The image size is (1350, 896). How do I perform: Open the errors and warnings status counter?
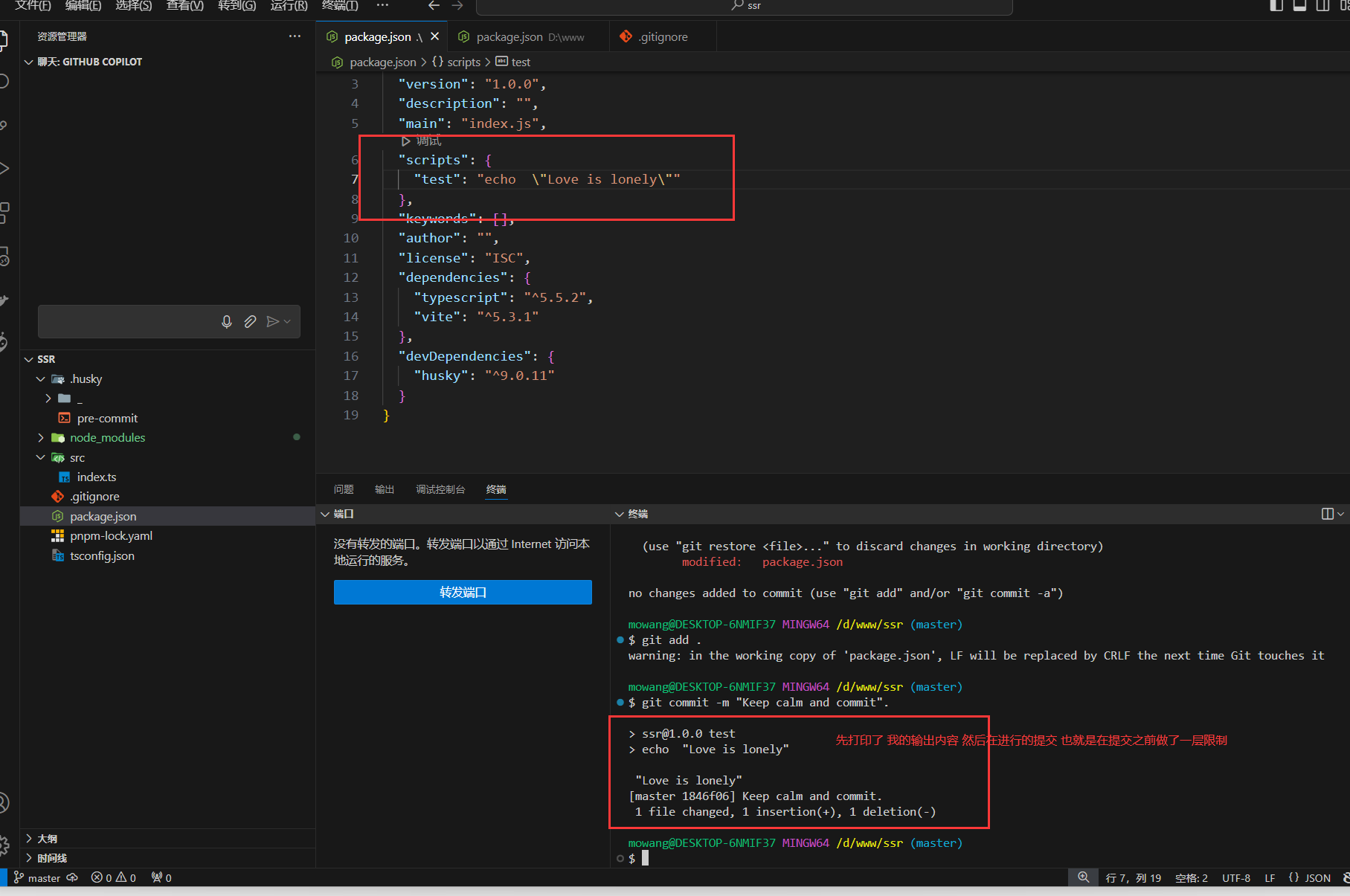(x=114, y=878)
